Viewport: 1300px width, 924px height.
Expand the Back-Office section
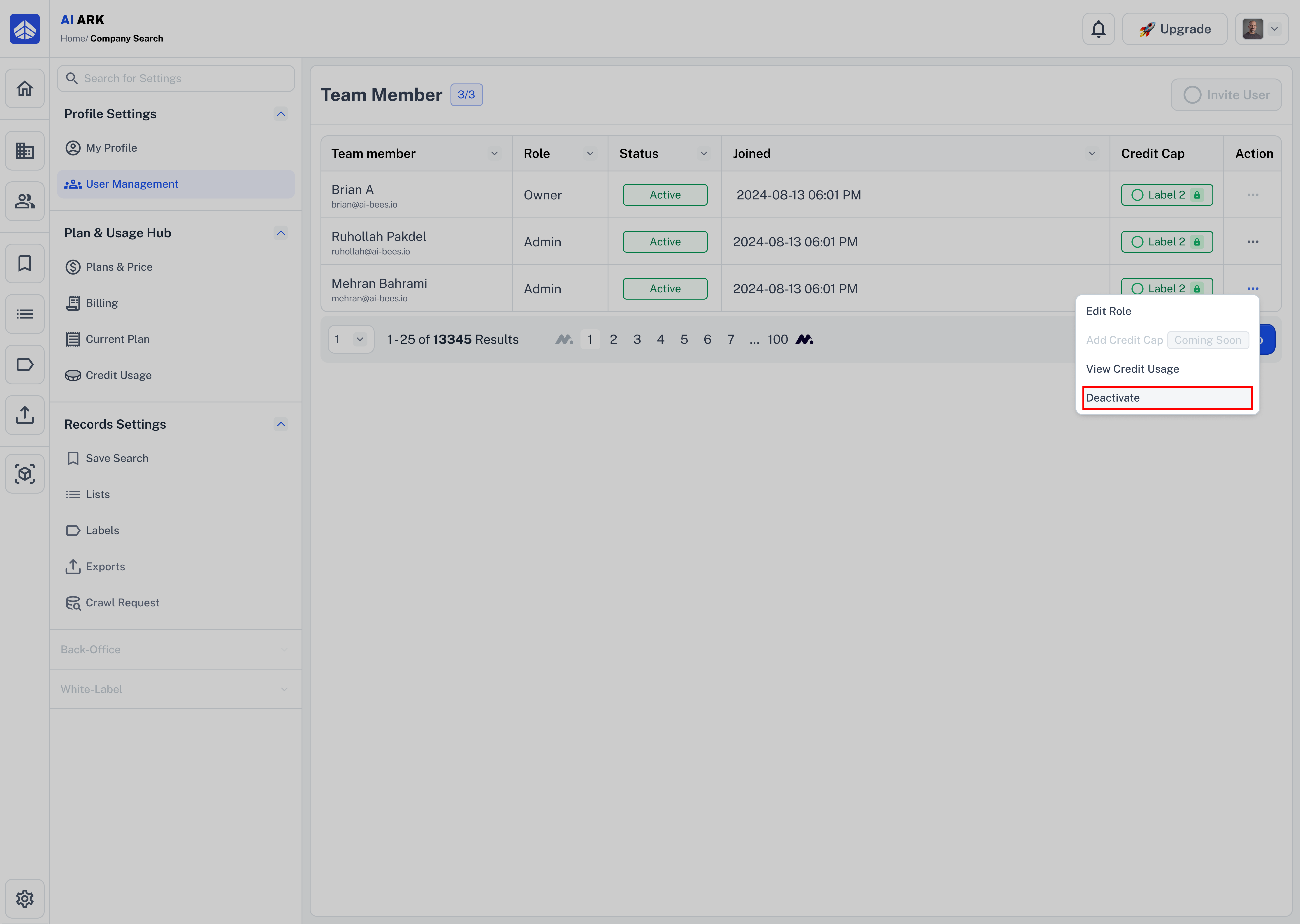pos(175,649)
